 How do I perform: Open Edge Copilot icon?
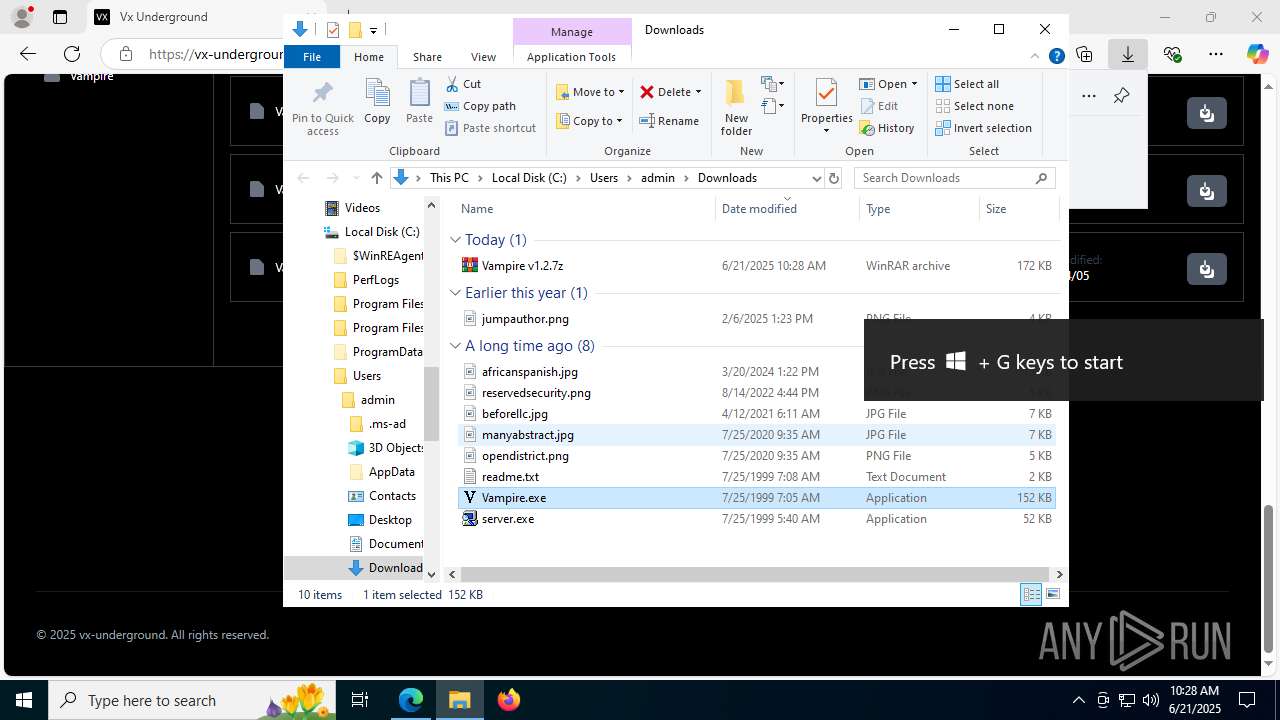[1257, 54]
